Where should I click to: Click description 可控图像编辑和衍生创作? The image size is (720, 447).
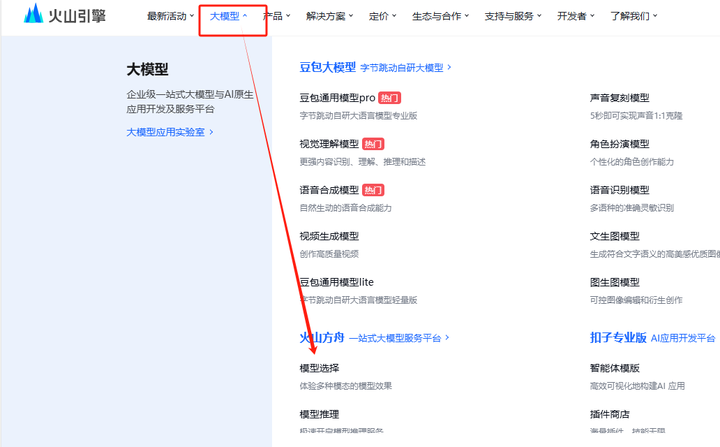click(636, 300)
